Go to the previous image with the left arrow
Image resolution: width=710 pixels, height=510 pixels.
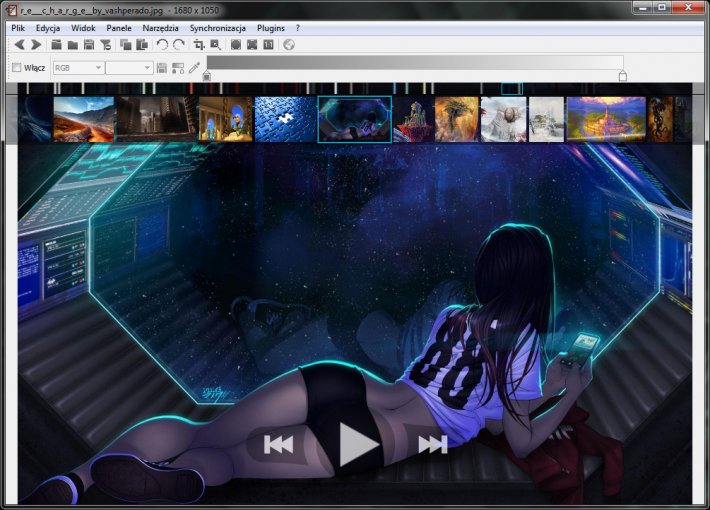pyautogui.click(x=19, y=44)
